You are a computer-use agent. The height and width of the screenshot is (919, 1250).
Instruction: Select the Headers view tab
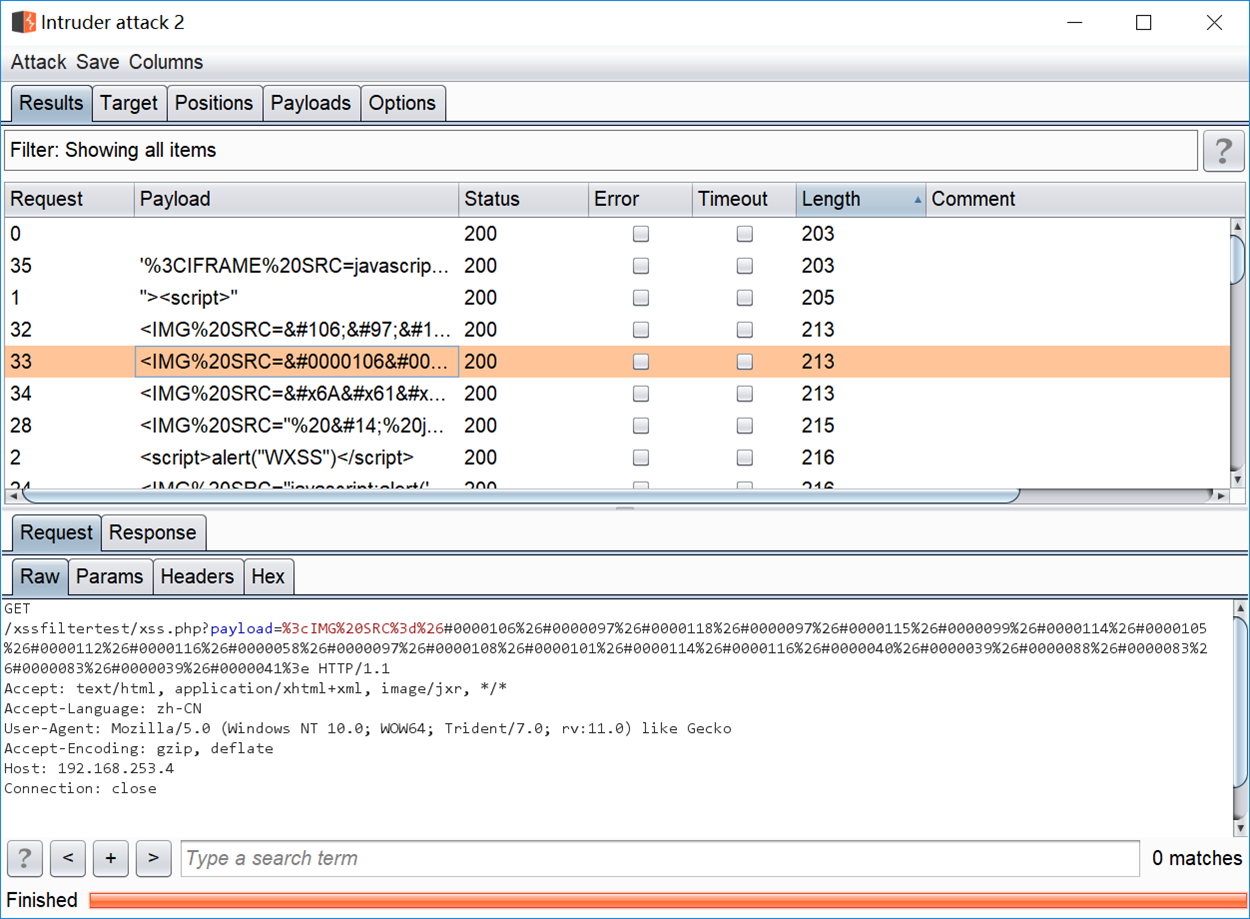197,577
